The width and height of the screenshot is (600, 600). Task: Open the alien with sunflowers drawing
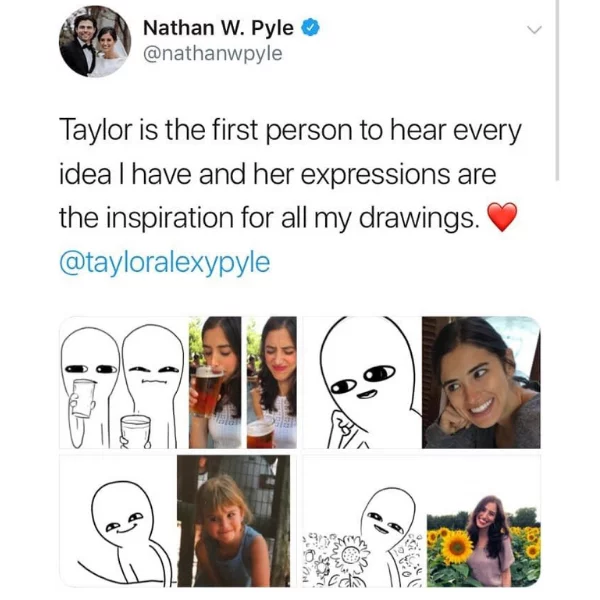click(x=365, y=521)
